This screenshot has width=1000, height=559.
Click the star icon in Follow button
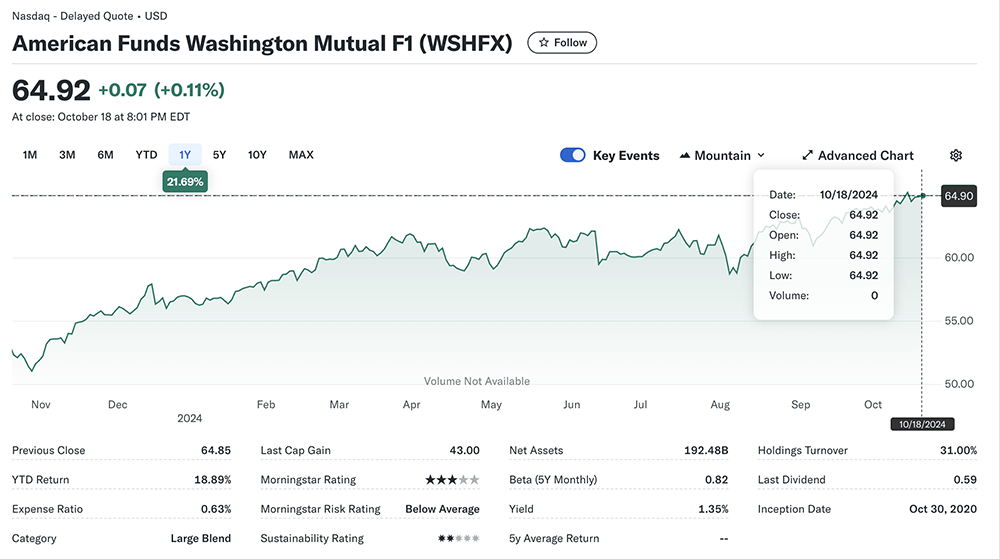[543, 43]
